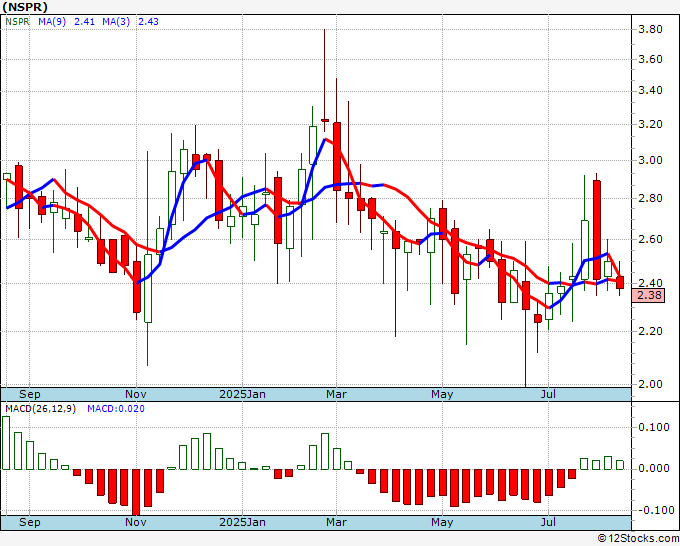
Task: Click the highlighted 2.38 current price tag
Action: pos(649,296)
